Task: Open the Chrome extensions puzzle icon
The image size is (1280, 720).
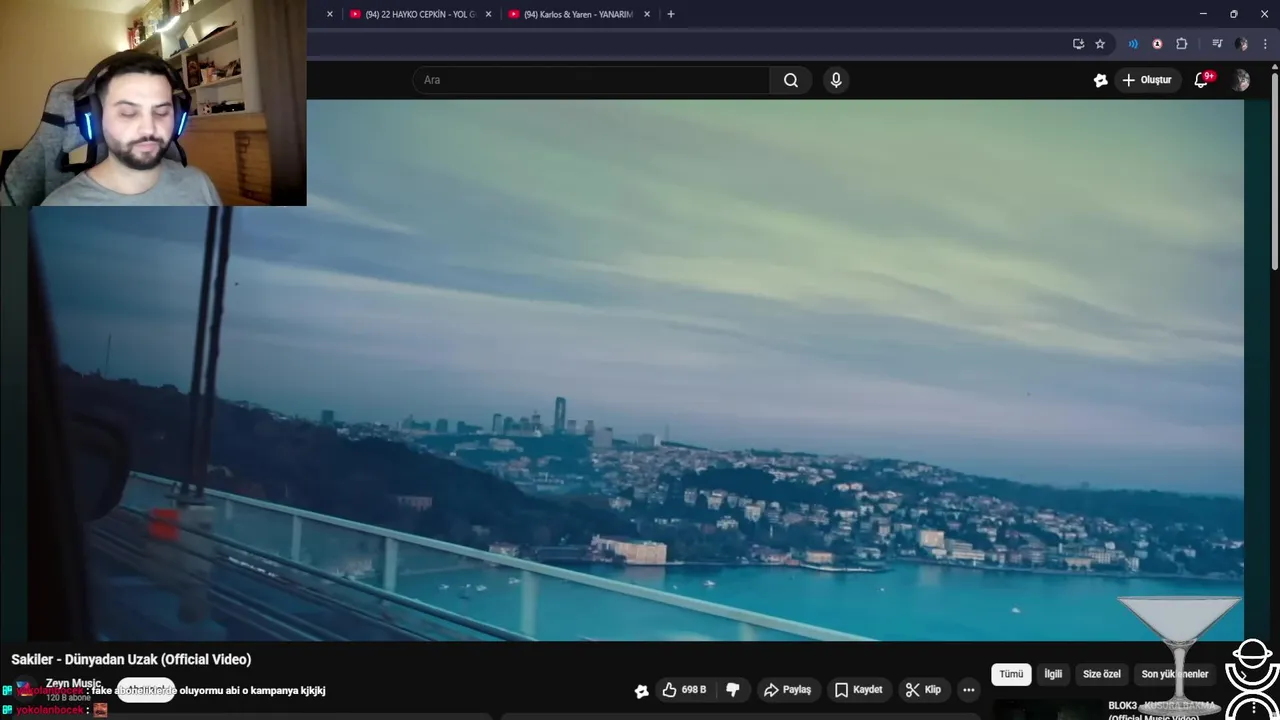Action: (x=1181, y=44)
